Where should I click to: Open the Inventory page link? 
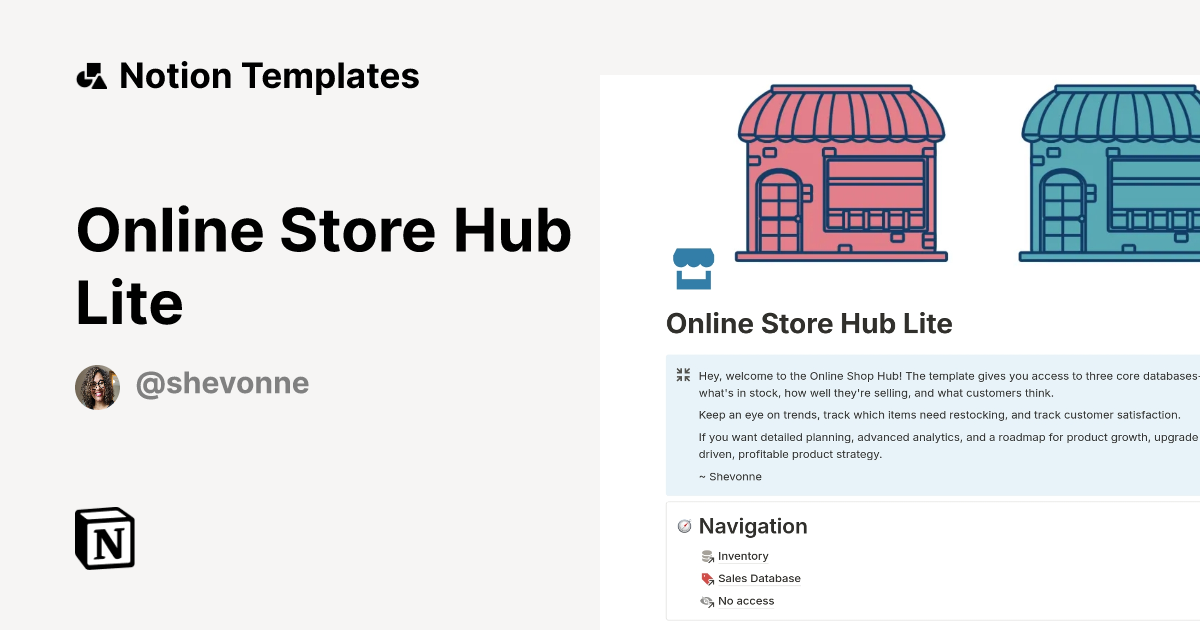[742, 556]
